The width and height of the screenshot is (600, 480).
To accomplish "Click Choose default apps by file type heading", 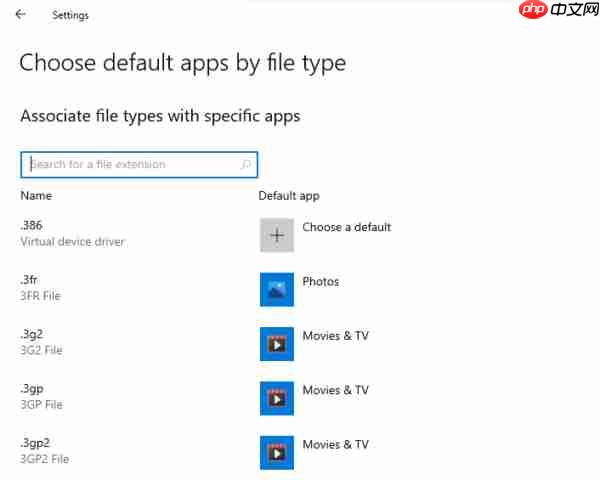I will [183, 63].
